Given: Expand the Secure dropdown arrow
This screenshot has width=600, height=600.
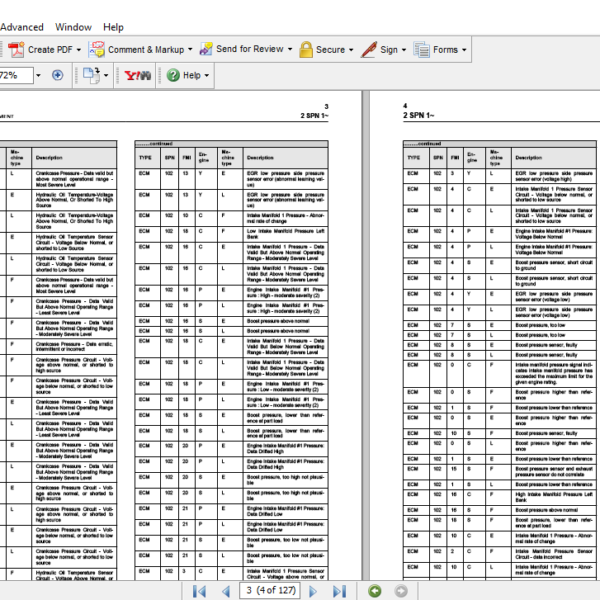Looking at the screenshot, I should [x=351, y=50].
